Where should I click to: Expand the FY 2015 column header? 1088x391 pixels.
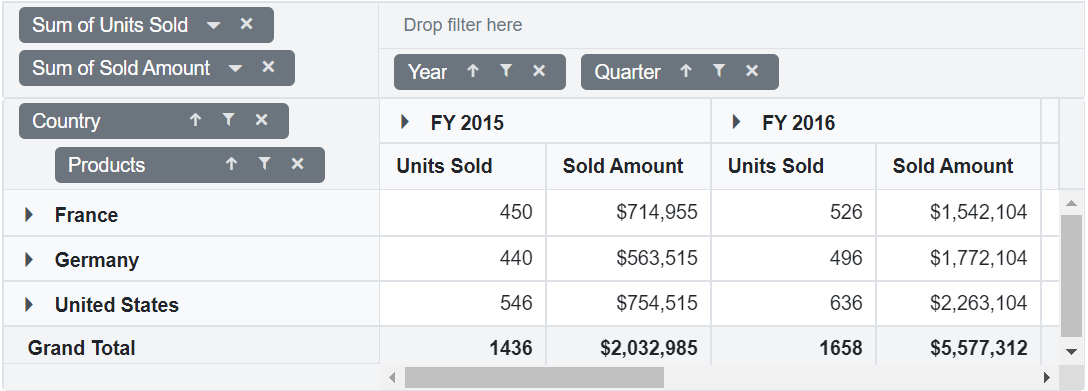click(x=405, y=122)
